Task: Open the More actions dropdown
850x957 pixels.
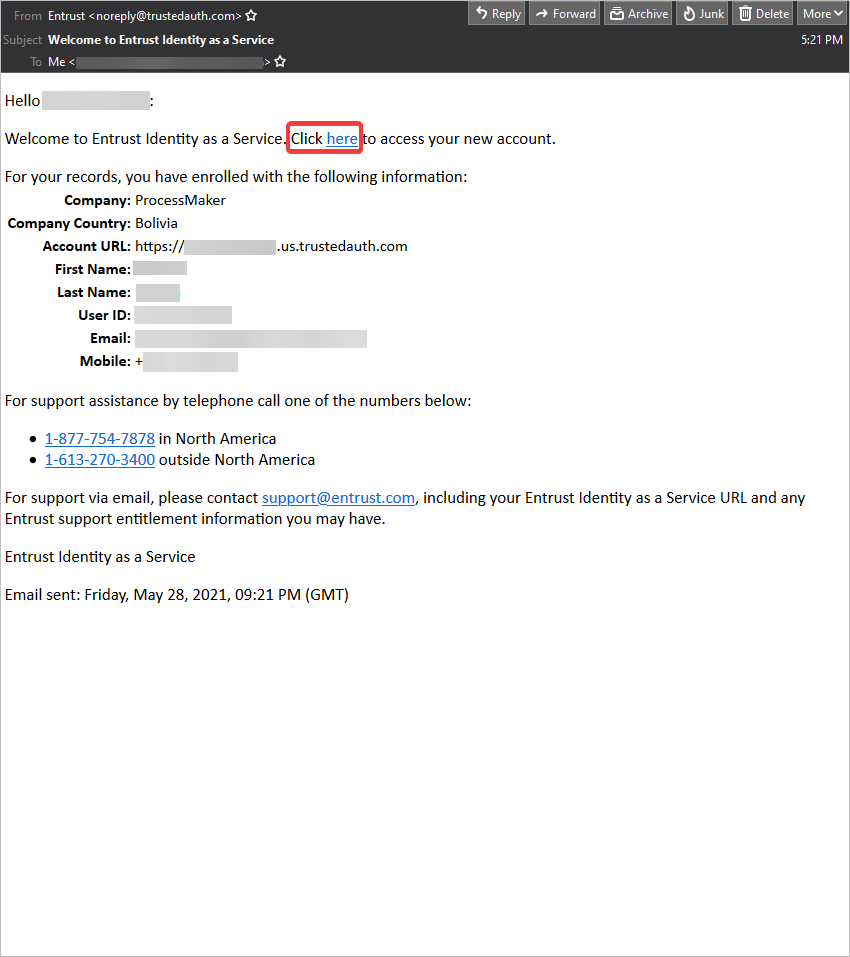Action: click(x=822, y=14)
